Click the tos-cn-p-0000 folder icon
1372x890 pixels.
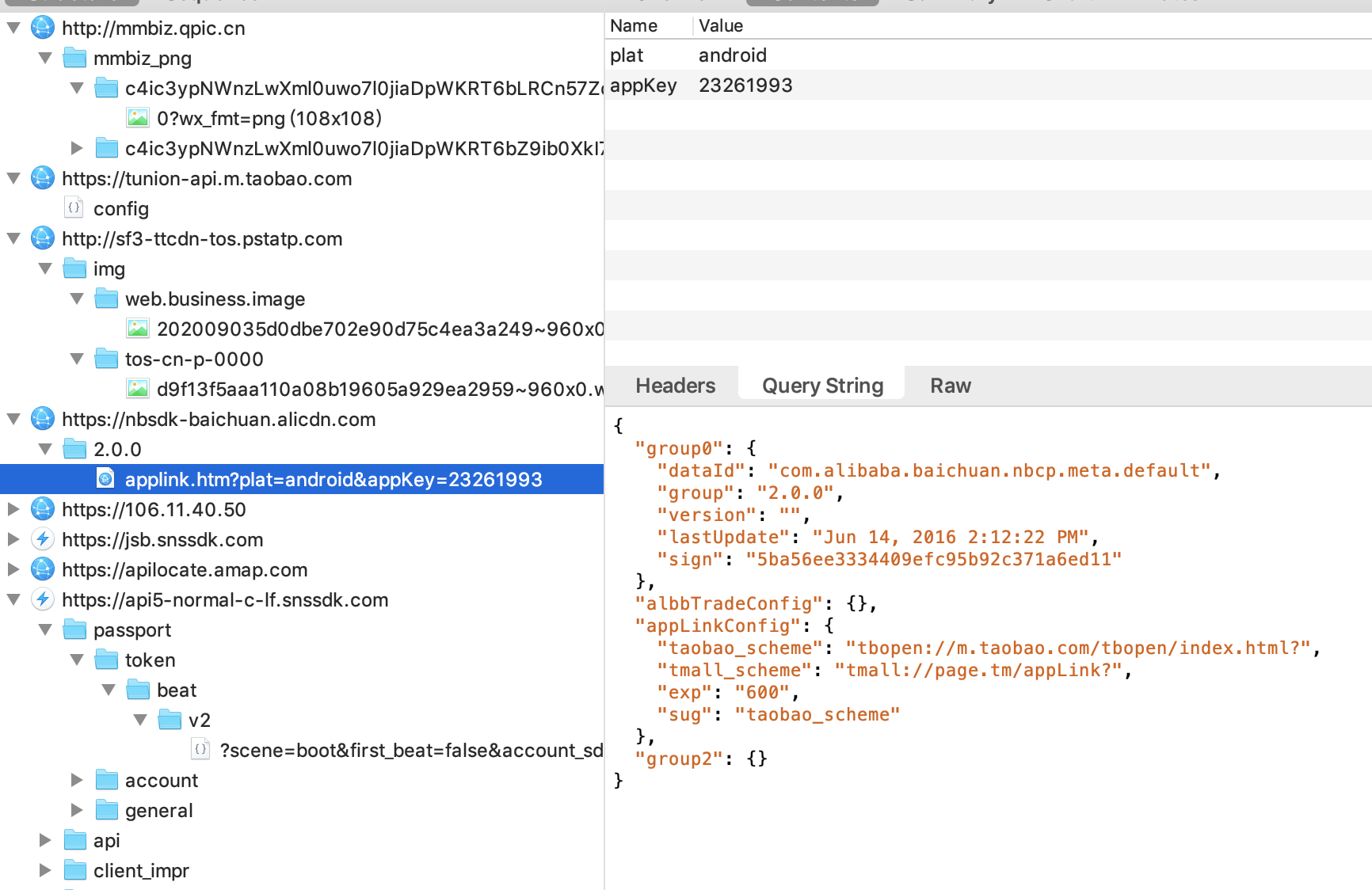tap(106, 359)
